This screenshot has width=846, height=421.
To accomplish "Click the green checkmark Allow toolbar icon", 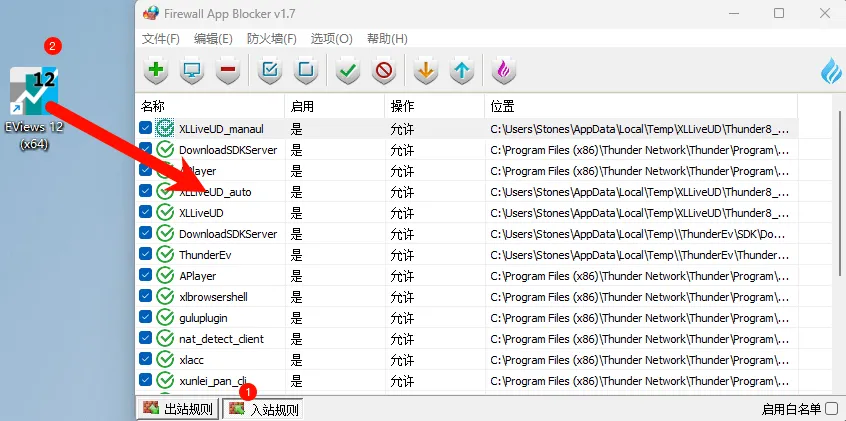I will coord(348,70).
